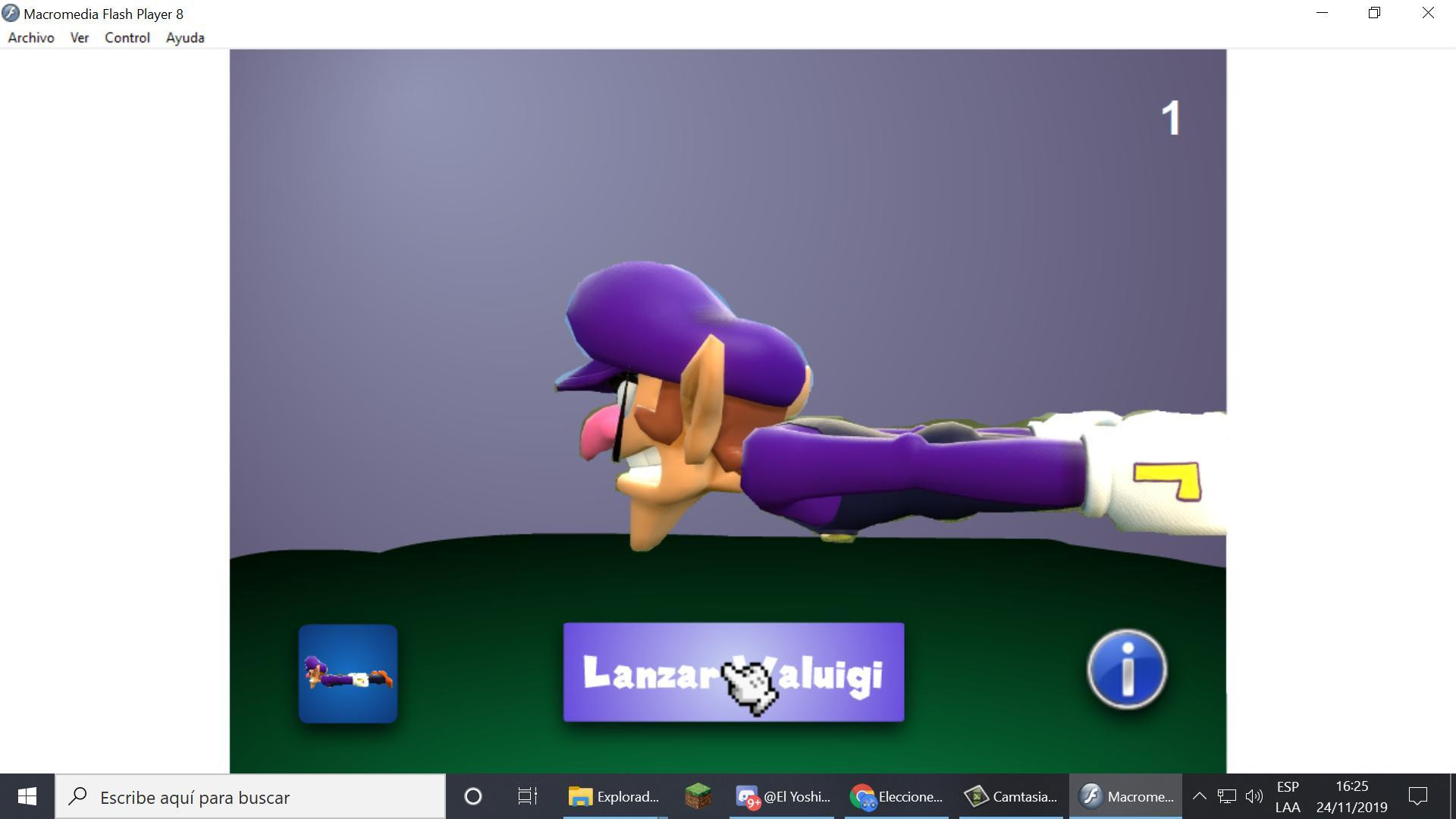Switch to Discord @El Yoshi window

782,796
